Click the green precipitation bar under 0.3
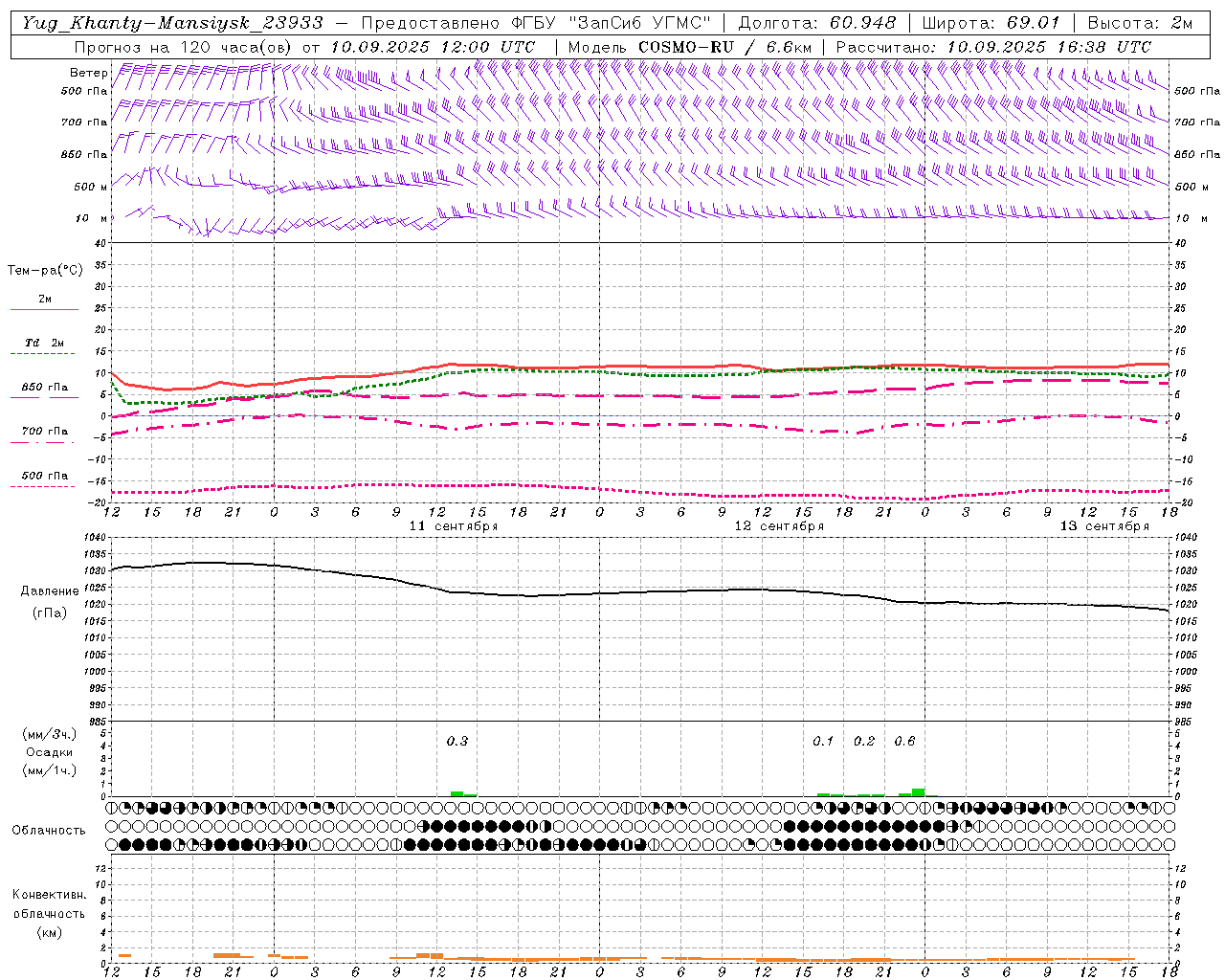The height and width of the screenshot is (980, 1225). (457, 793)
